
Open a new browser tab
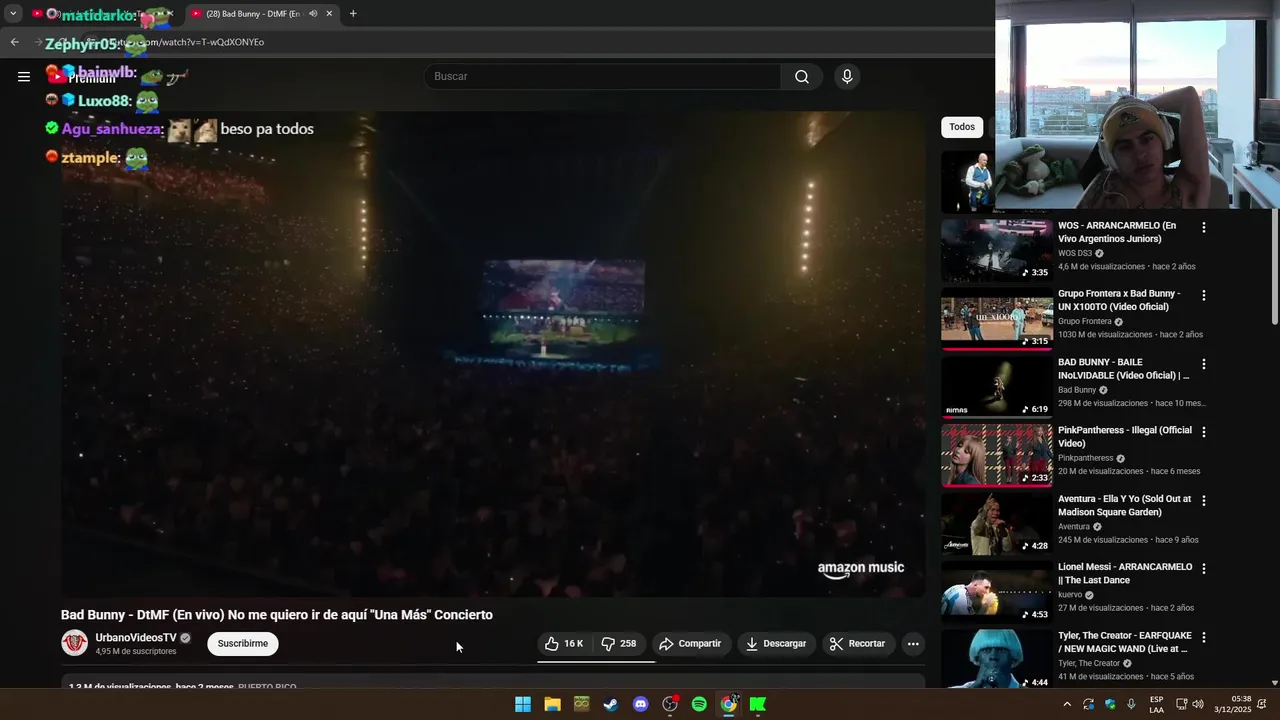[353, 14]
